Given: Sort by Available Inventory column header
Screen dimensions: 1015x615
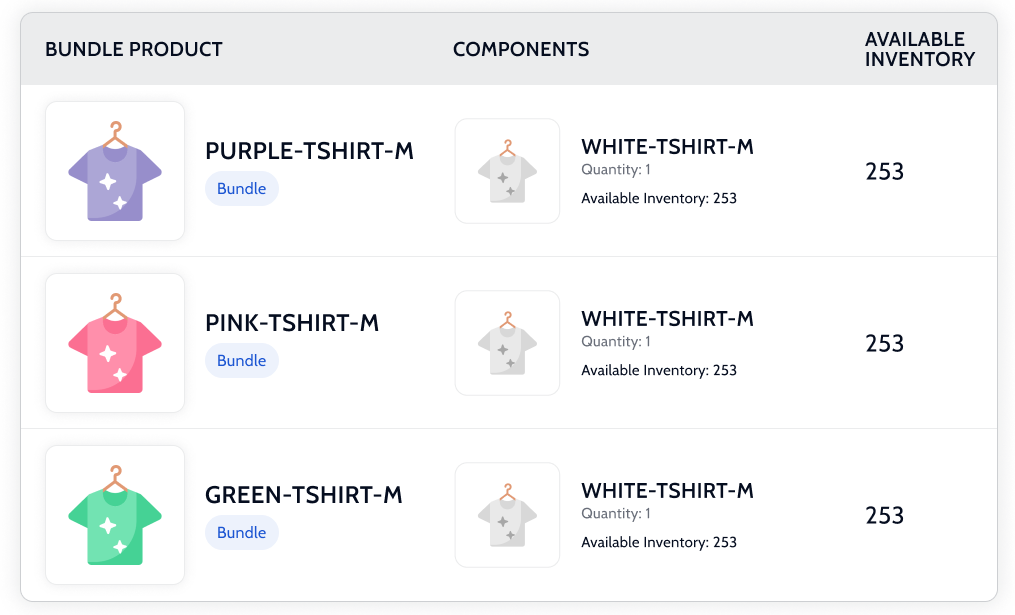Looking at the screenshot, I should 920,49.
